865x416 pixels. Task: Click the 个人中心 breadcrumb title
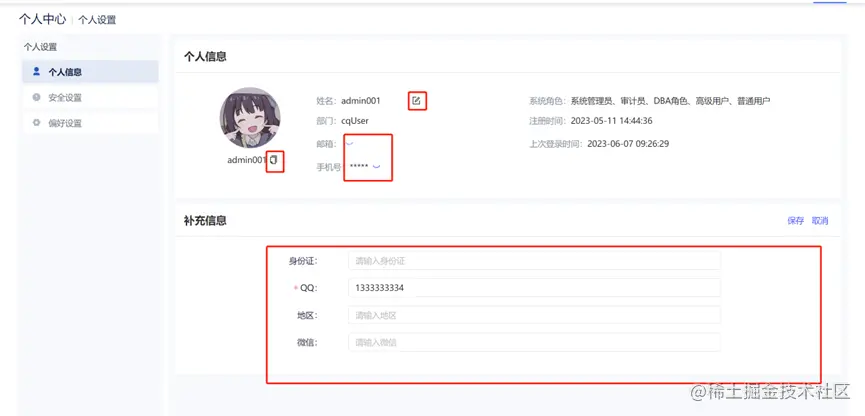(x=42, y=19)
